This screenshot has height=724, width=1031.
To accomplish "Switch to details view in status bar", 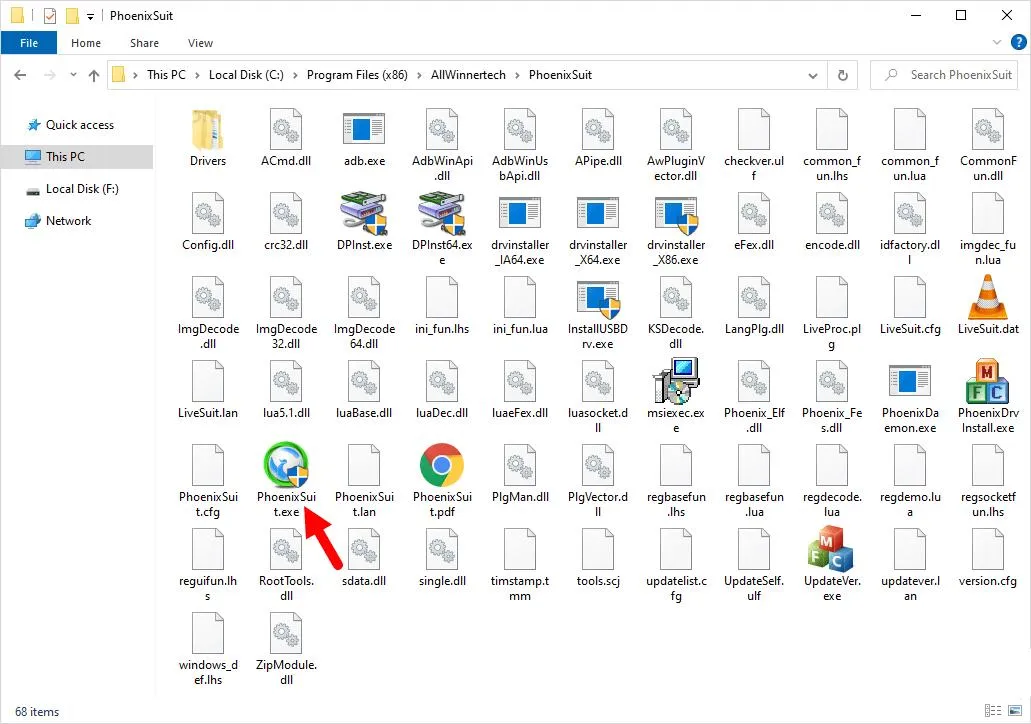I will click(993, 711).
